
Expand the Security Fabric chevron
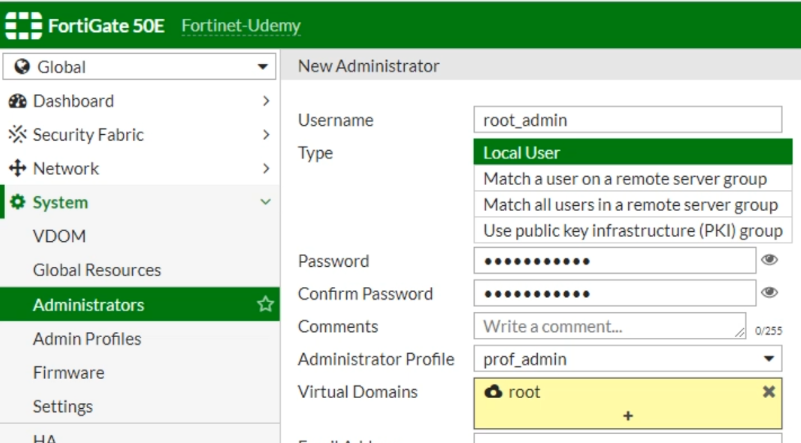pos(266,134)
